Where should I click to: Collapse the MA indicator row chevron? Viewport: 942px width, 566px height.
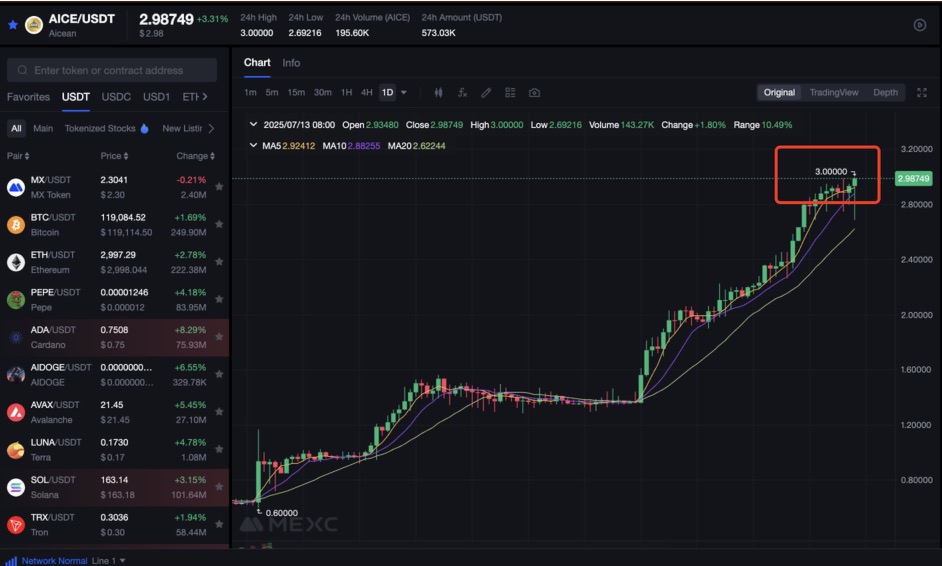click(x=253, y=145)
